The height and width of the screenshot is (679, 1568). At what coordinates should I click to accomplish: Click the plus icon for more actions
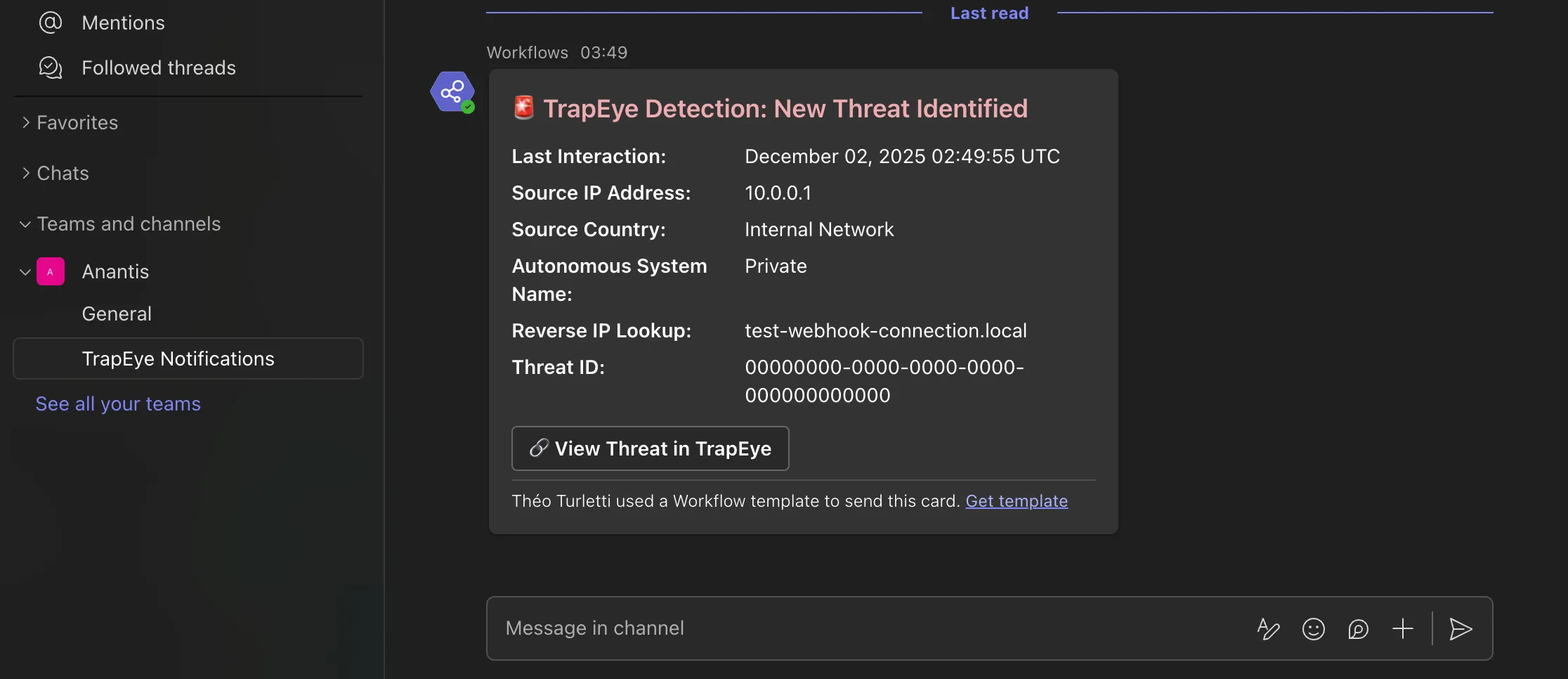pyautogui.click(x=1403, y=628)
